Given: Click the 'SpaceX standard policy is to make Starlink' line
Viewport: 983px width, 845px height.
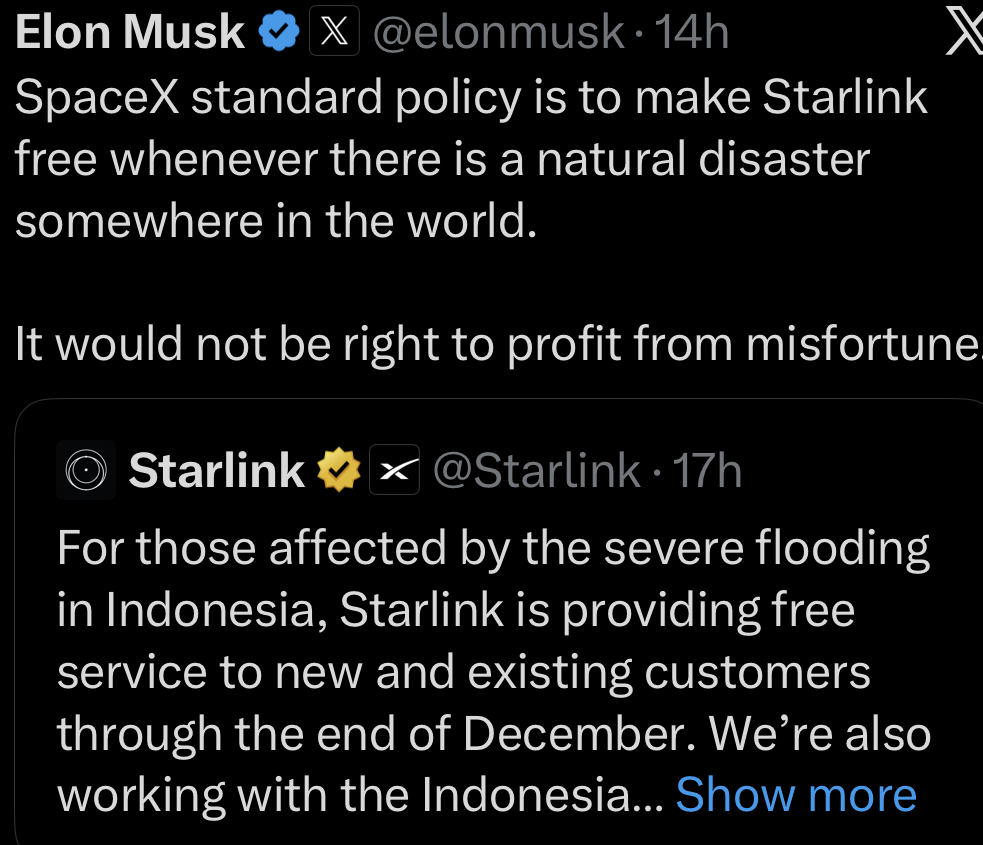Looking at the screenshot, I should click(x=472, y=98).
